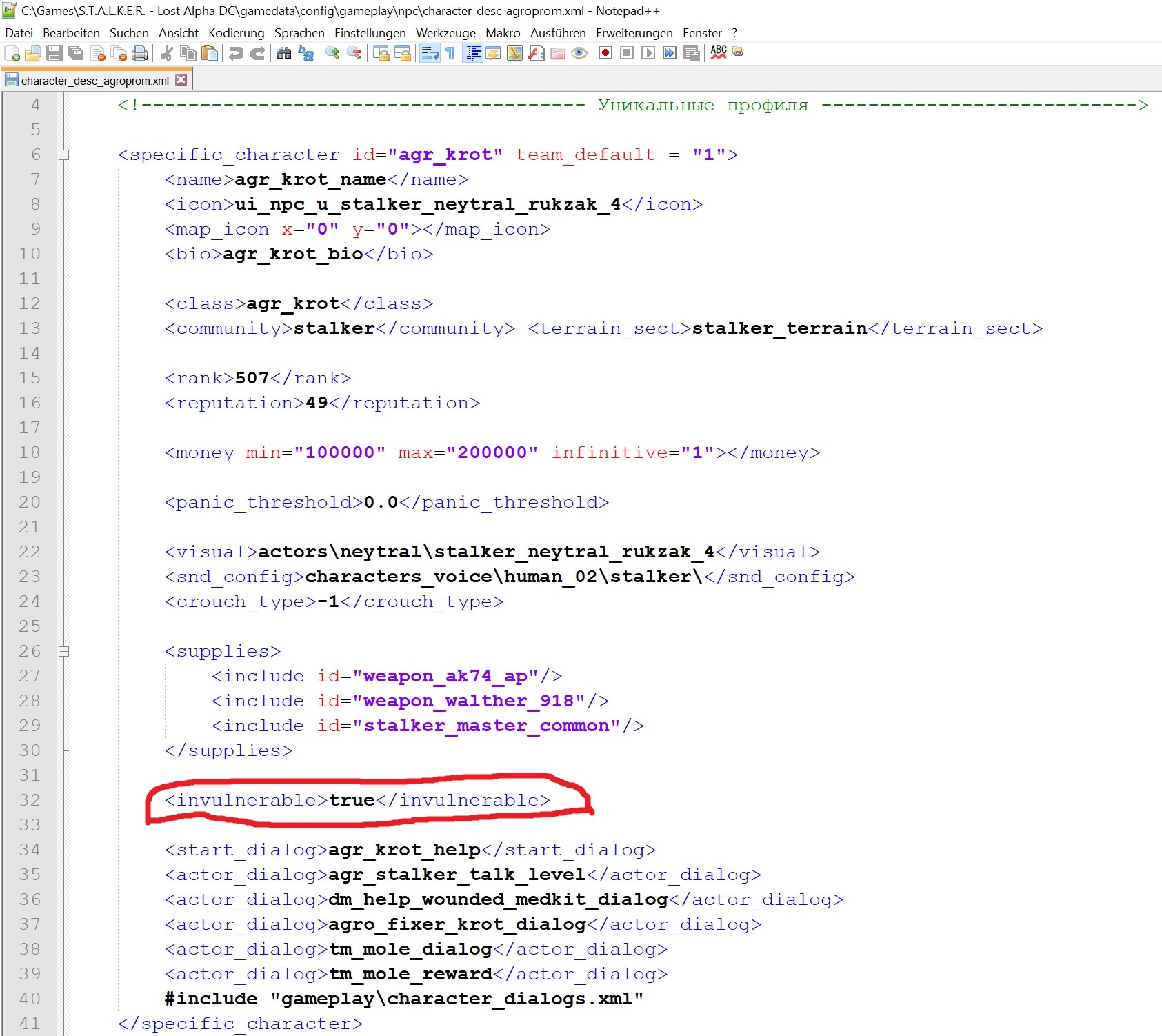Open the Bearbeiten menu
This screenshot has width=1162, height=1036.
pyautogui.click(x=71, y=32)
